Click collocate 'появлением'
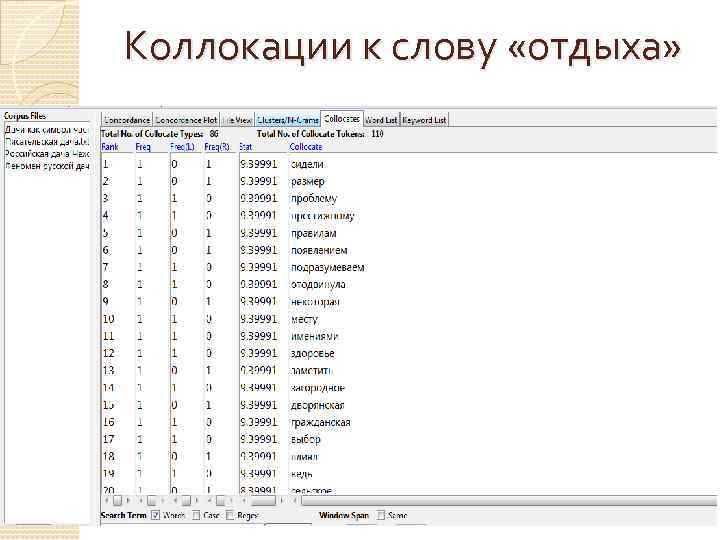 pos(319,250)
